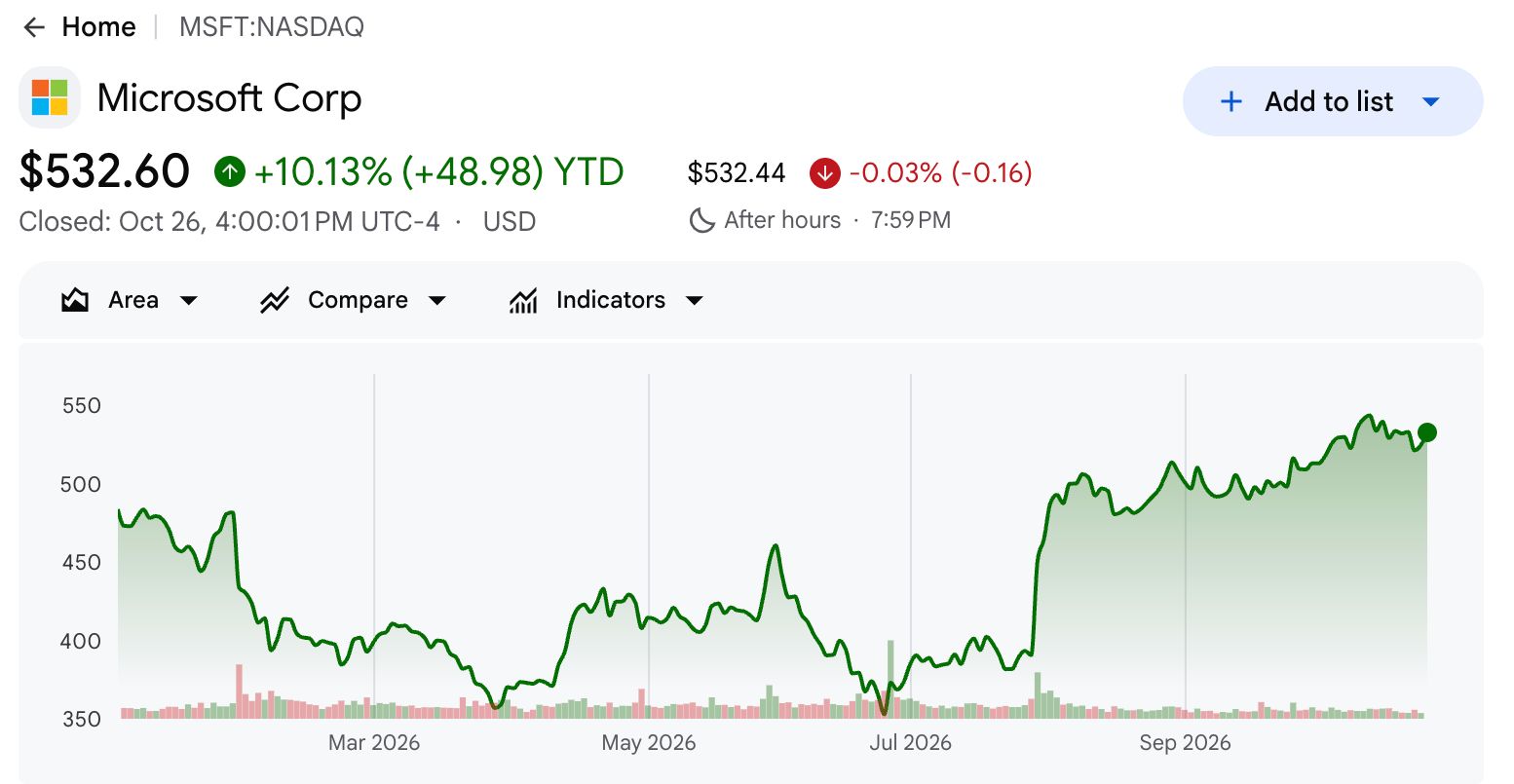Click the MSFT:NASDAQ ticker label

(x=272, y=27)
